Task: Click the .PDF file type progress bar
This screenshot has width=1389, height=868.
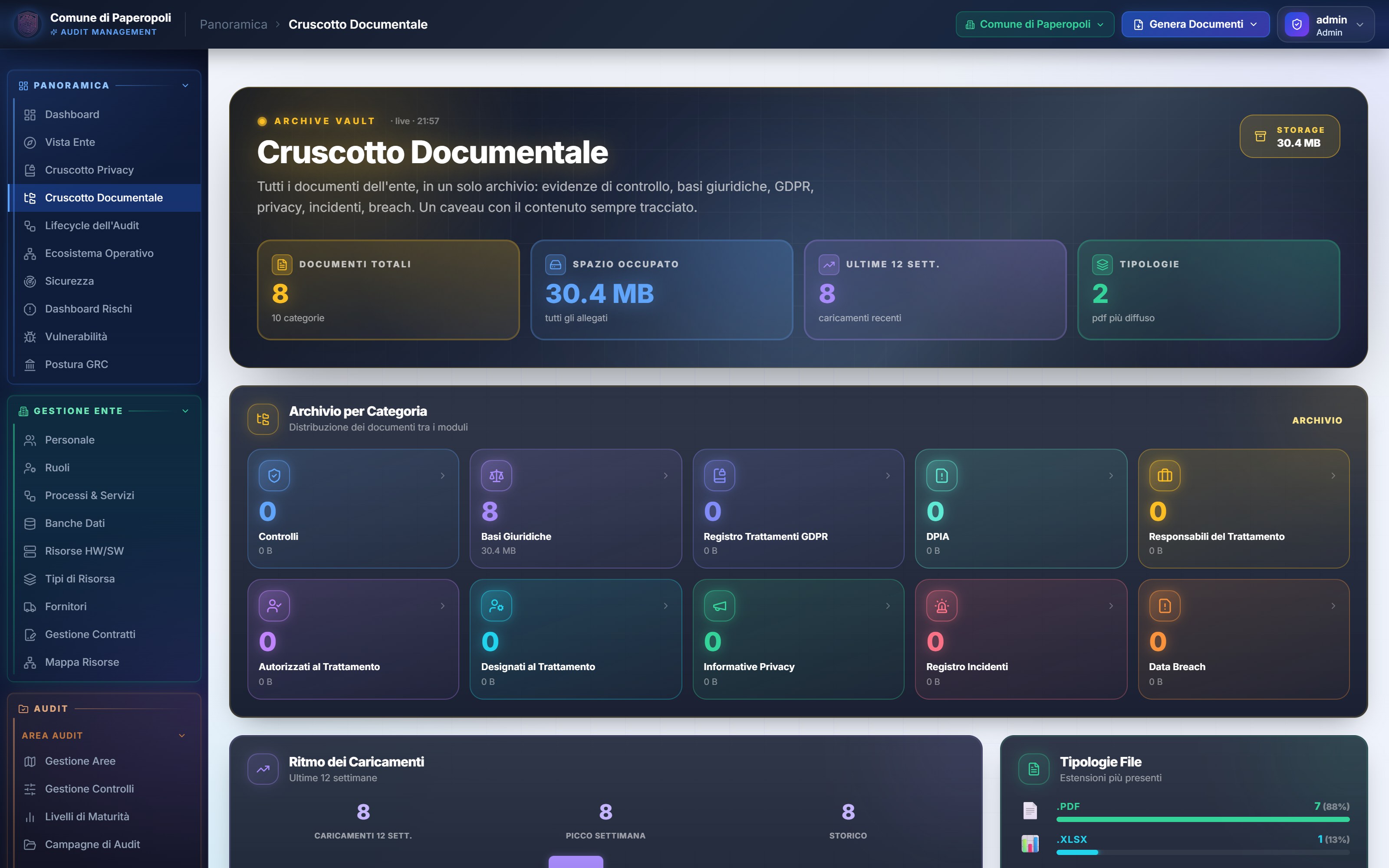Action: [x=1202, y=820]
